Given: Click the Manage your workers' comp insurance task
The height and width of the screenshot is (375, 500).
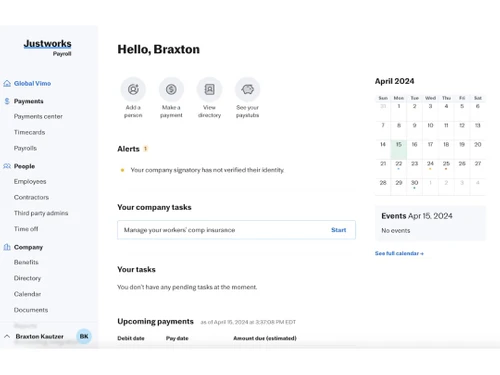Looking at the screenshot, I should (236, 230).
